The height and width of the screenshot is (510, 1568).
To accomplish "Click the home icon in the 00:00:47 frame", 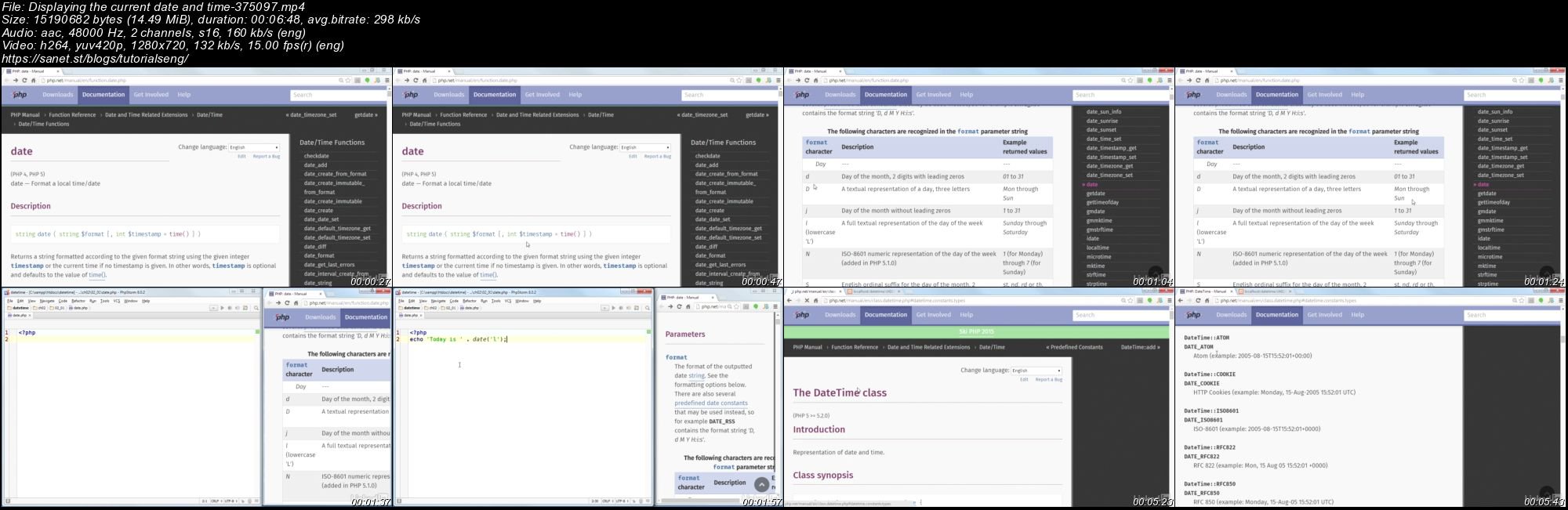I will (x=424, y=80).
